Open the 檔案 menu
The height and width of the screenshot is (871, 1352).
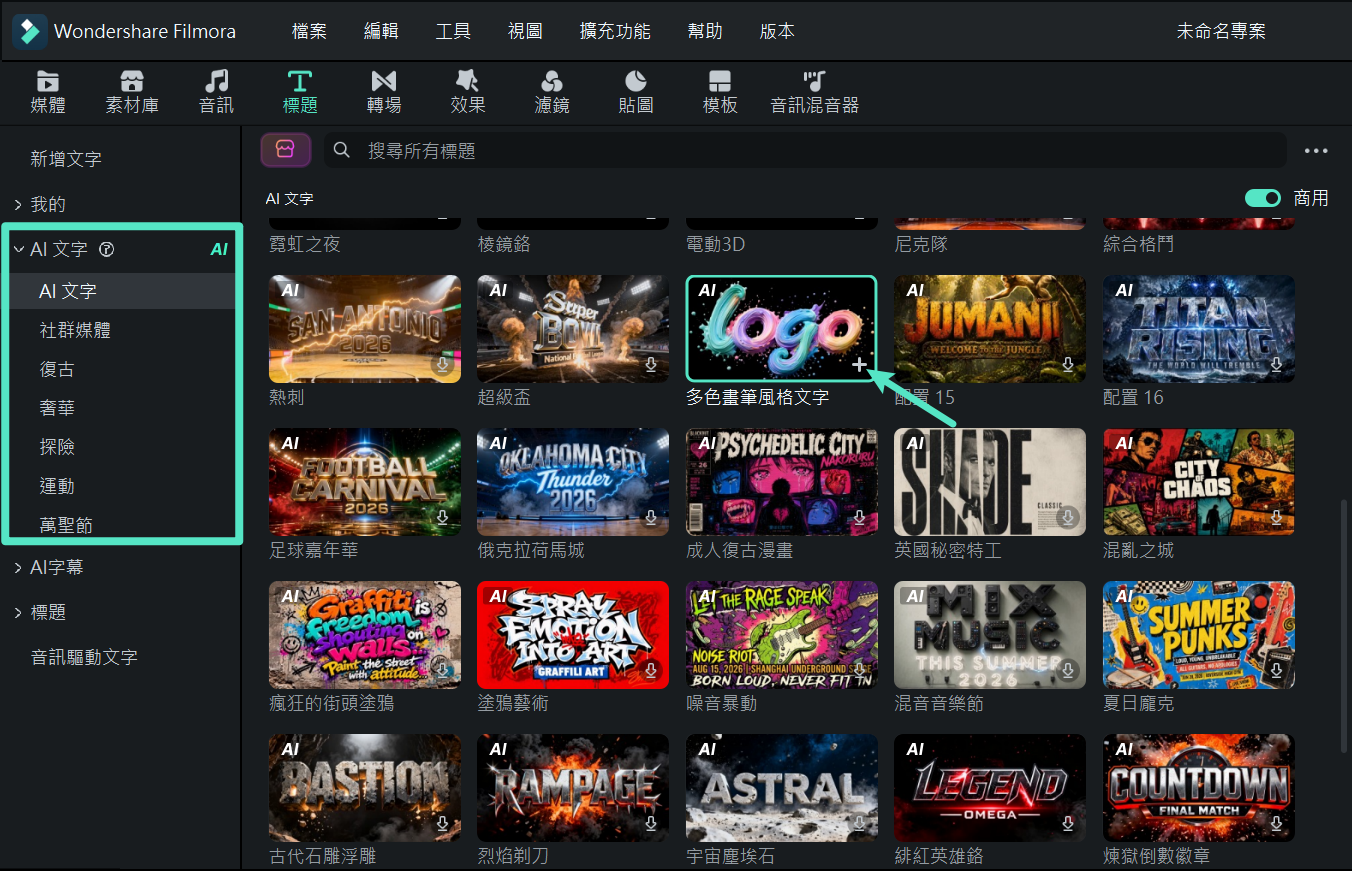[x=309, y=31]
